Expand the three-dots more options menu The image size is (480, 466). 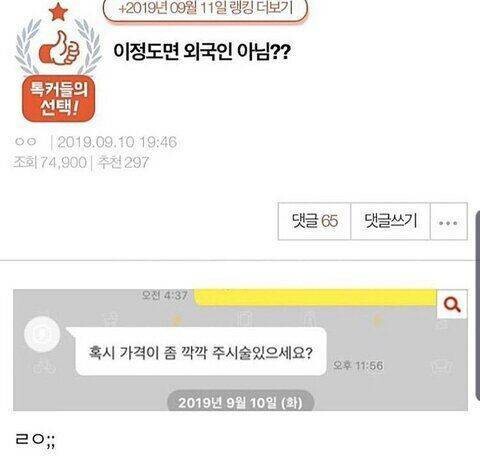click(x=449, y=221)
